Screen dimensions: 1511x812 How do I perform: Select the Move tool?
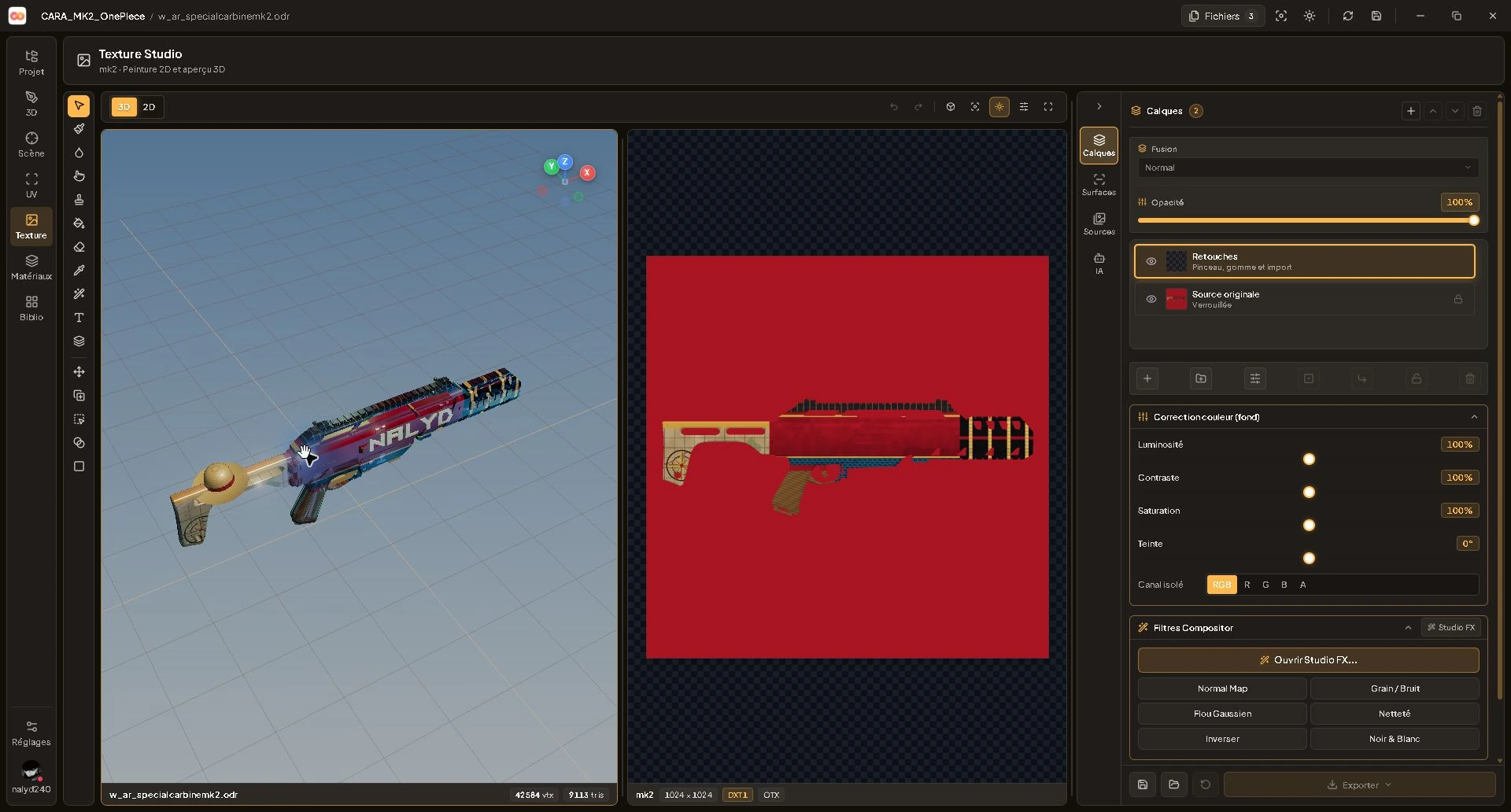click(x=79, y=372)
